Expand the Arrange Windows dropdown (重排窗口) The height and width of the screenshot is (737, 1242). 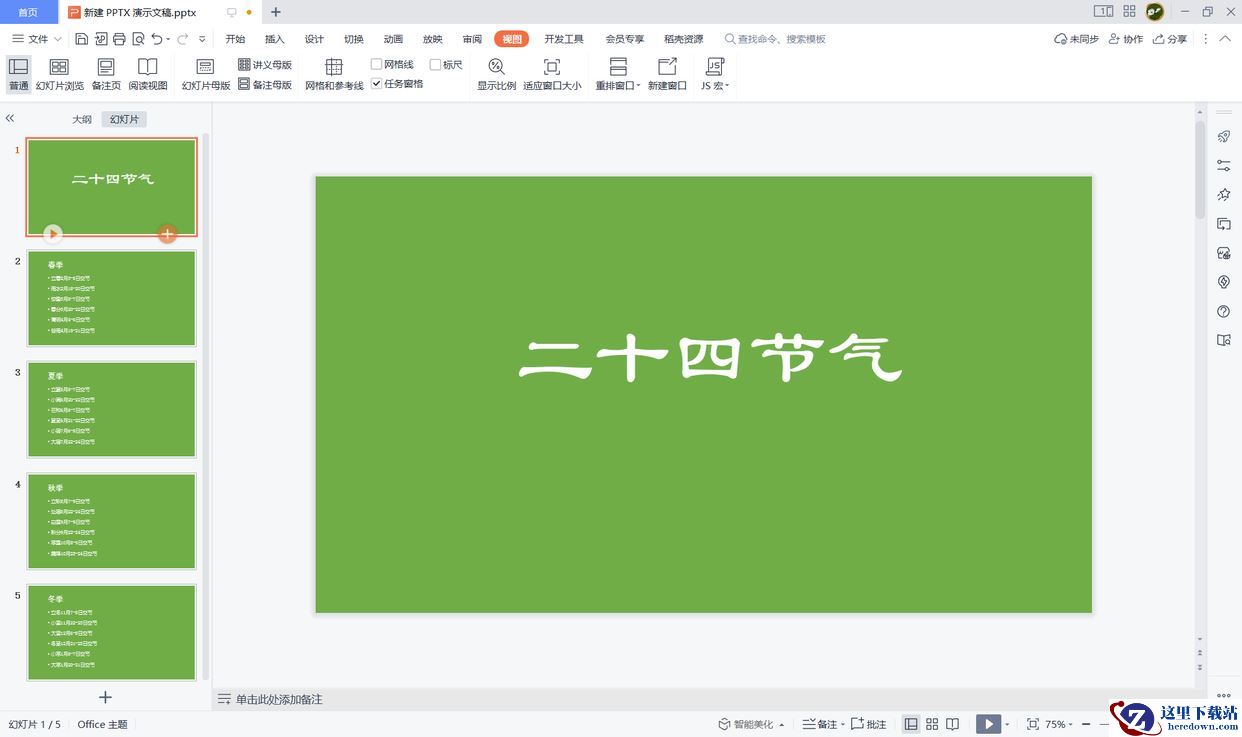tap(618, 86)
